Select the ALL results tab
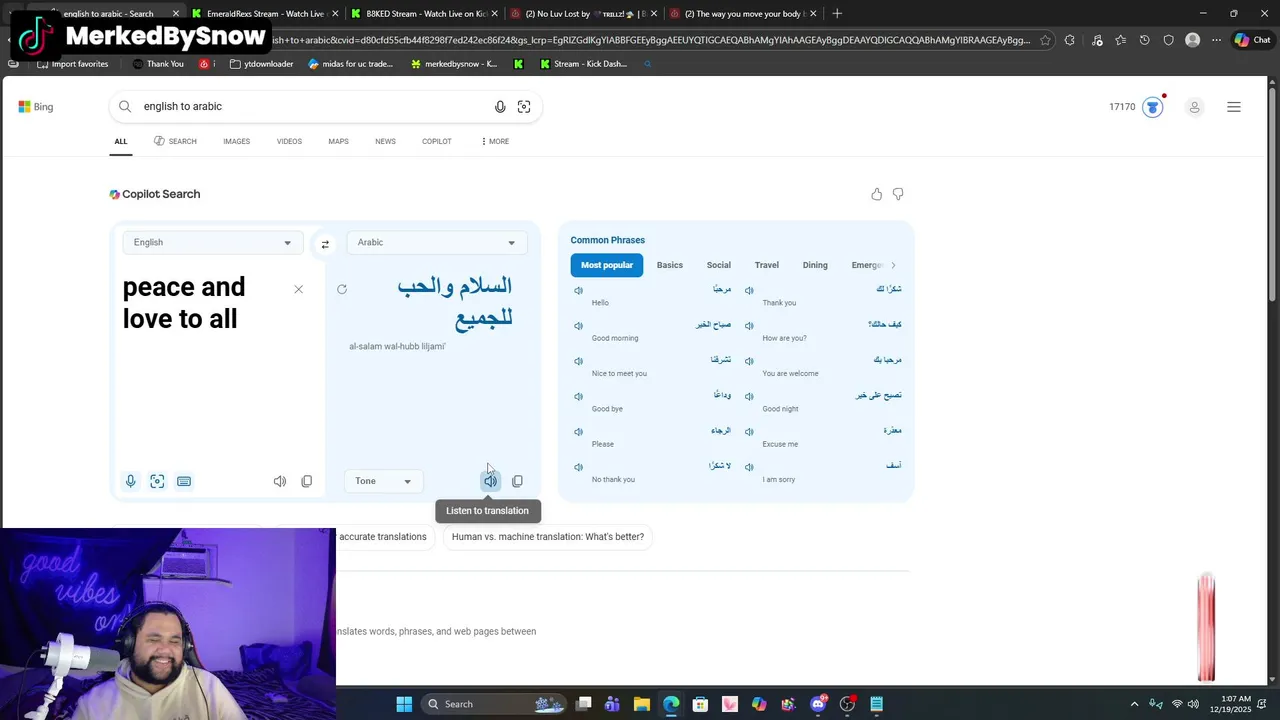 click(x=121, y=141)
